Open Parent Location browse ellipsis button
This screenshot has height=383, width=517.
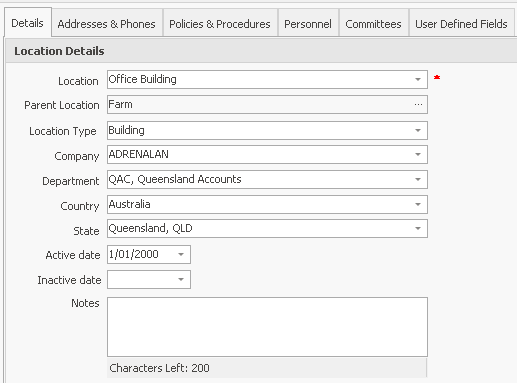(418, 104)
